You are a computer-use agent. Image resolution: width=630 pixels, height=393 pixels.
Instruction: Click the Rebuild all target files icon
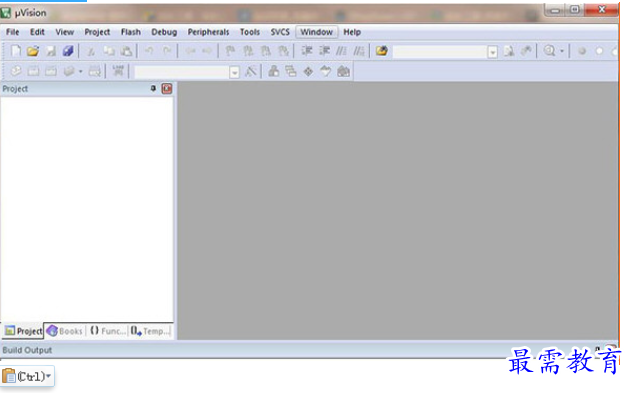click(51, 71)
